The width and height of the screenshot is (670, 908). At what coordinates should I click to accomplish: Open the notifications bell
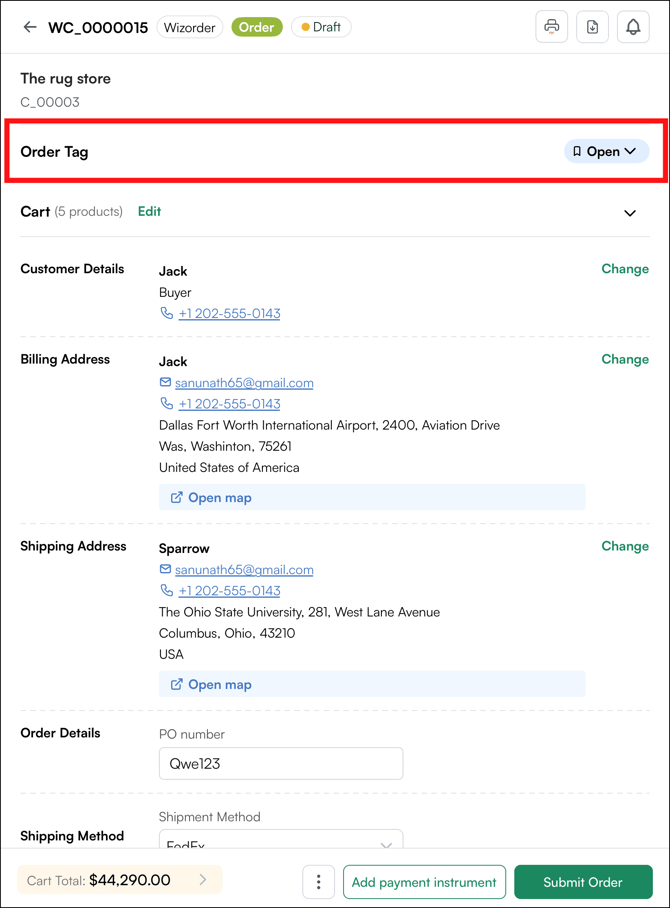click(633, 27)
